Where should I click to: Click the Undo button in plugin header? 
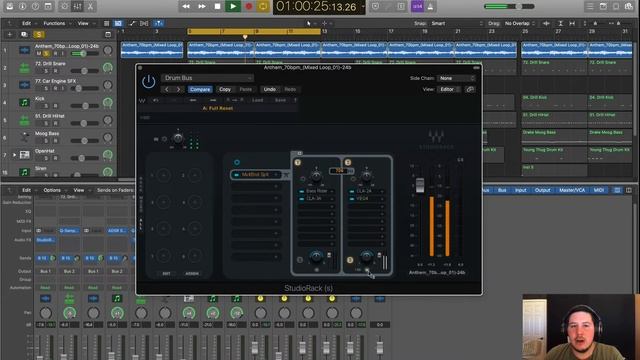[269, 89]
